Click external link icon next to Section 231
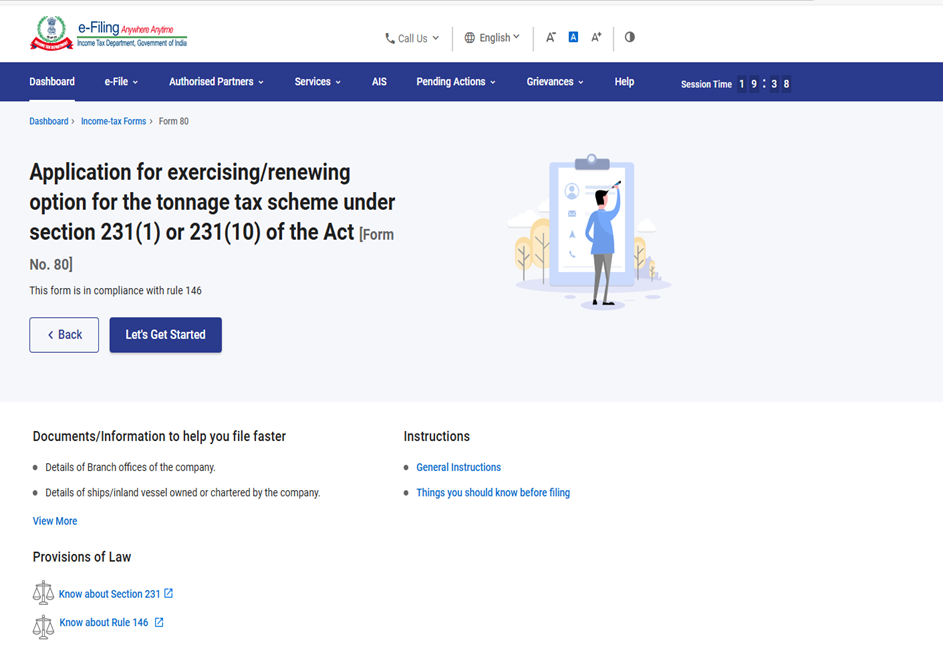 click(x=169, y=594)
